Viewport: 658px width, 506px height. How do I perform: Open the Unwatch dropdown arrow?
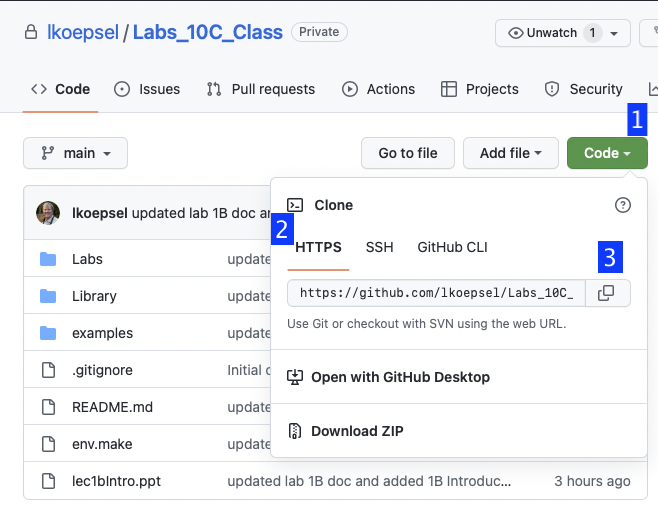click(x=614, y=33)
